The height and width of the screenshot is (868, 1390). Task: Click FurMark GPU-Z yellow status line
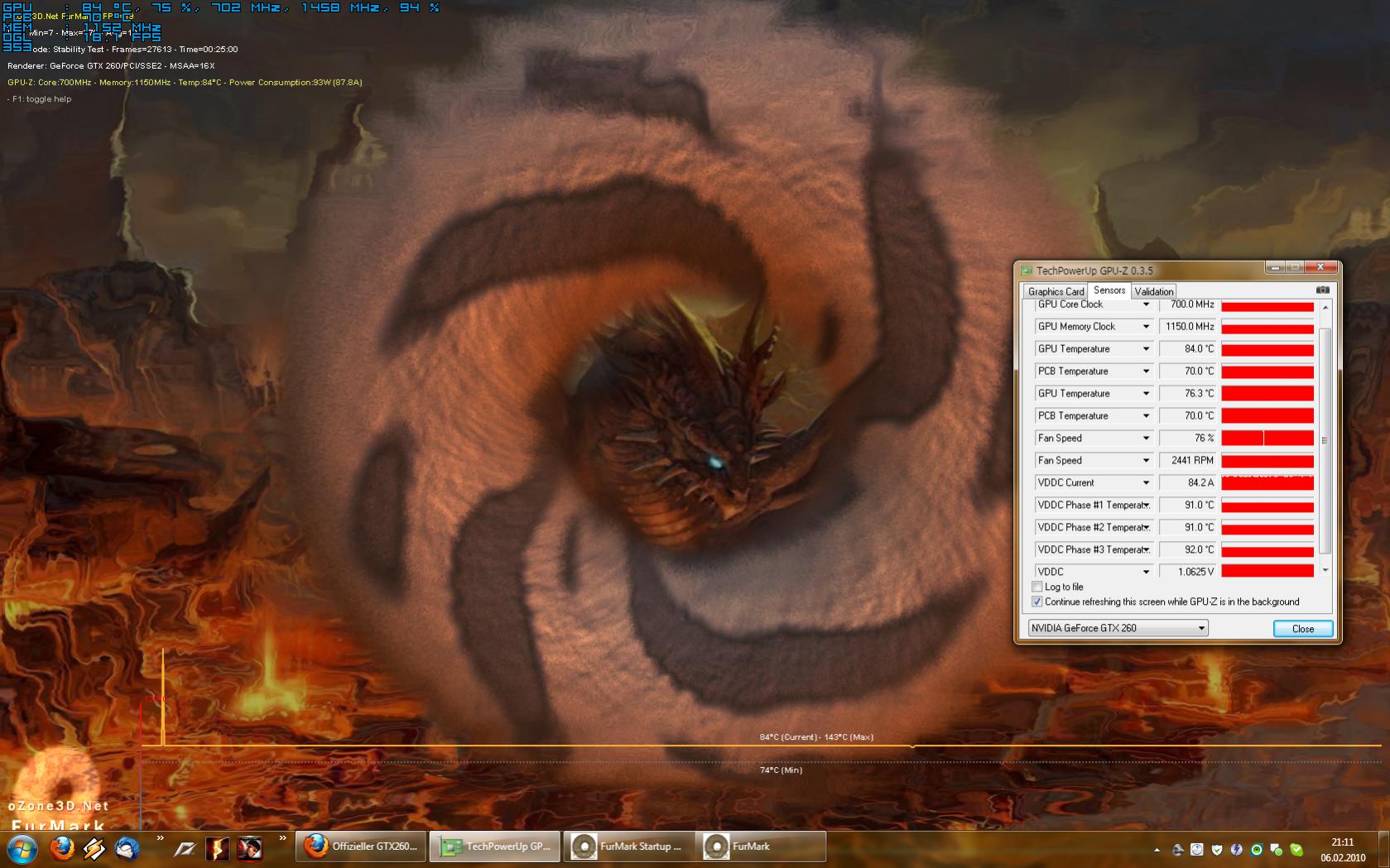[x=185, y=83]
